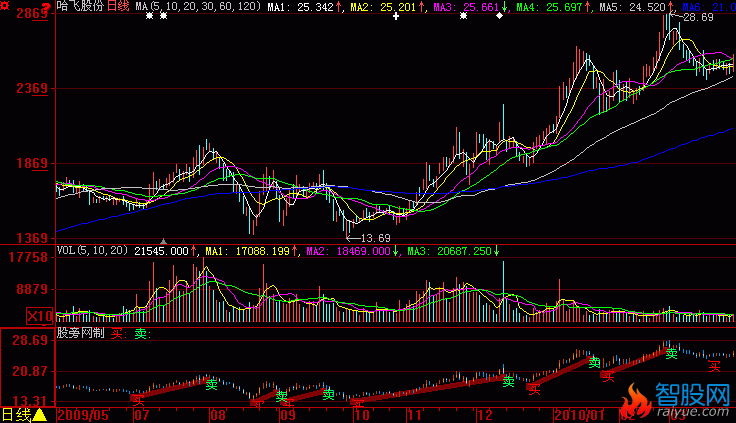Click the red gear icon in the top-left corner
Viewport: 736px width, 423px height.
click(x=5, y=6)
